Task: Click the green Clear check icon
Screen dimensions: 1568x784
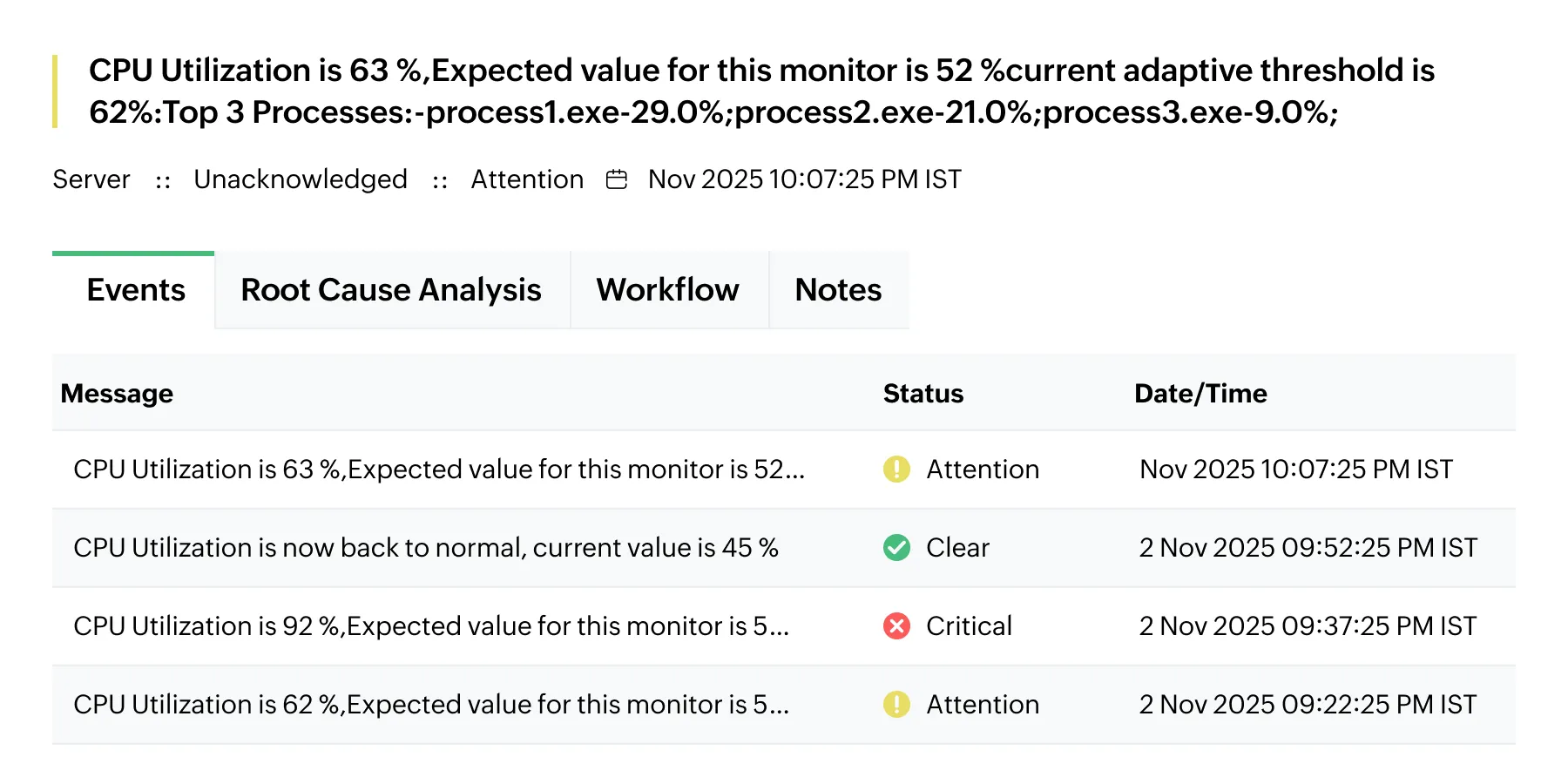Action: coord(896,547)
